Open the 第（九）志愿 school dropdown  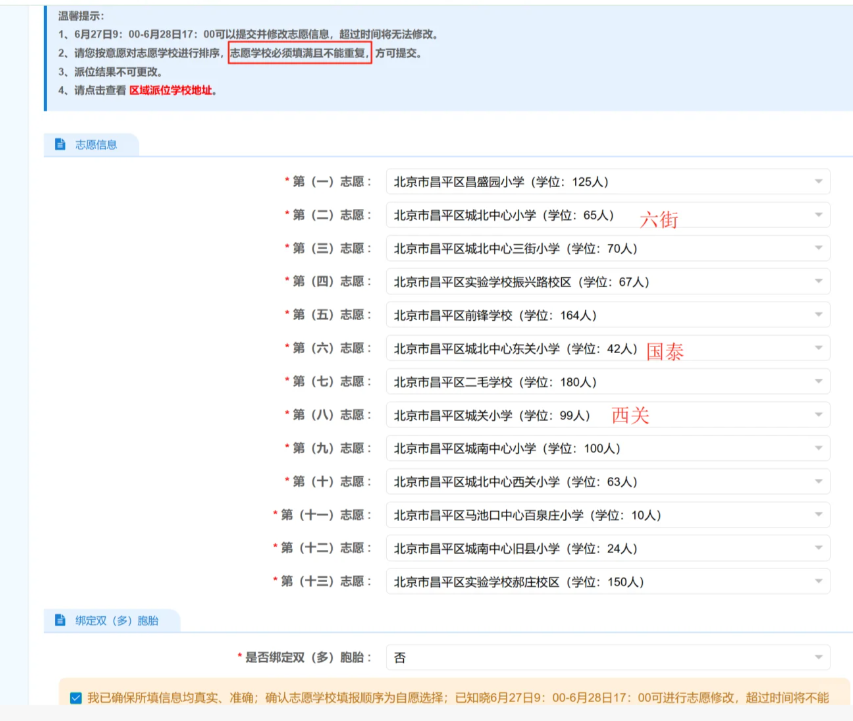[608, 448]
